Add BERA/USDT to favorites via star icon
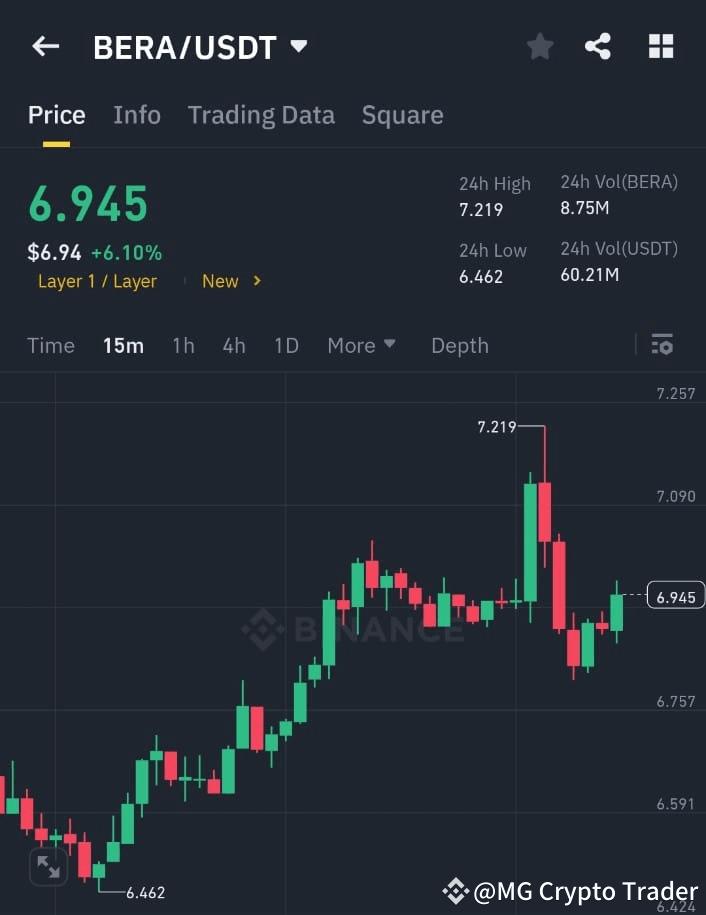Image resolution: width=706 pixels, height=915 pixels. coord(540,45)
